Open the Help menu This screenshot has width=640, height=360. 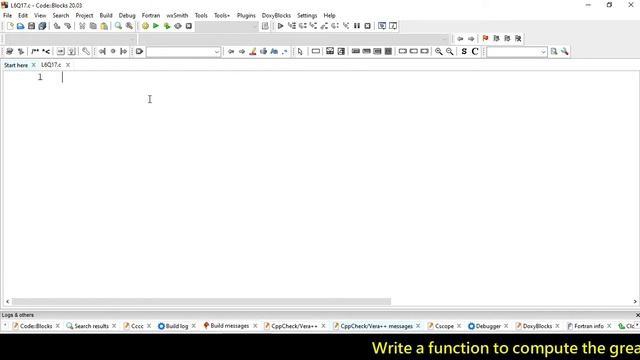click(329, 16)
